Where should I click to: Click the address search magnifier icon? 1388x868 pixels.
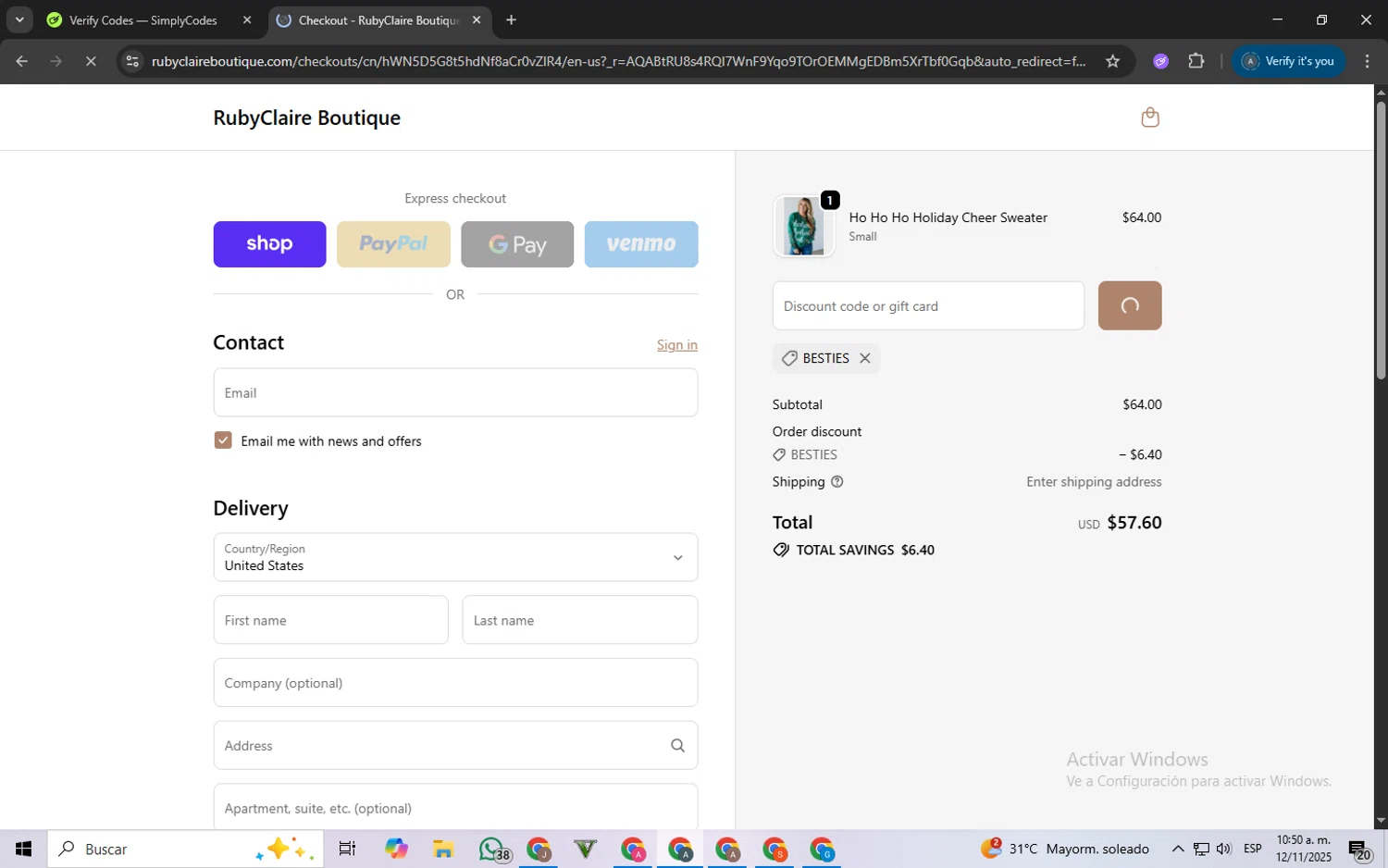677,746
